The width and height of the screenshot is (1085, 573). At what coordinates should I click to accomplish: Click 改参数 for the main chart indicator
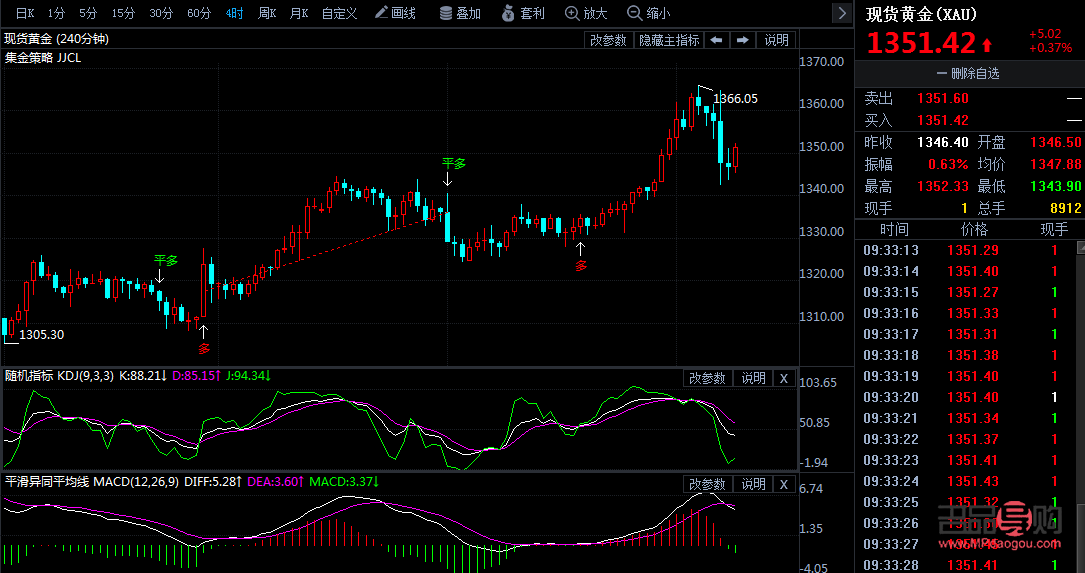coord(608,40)
